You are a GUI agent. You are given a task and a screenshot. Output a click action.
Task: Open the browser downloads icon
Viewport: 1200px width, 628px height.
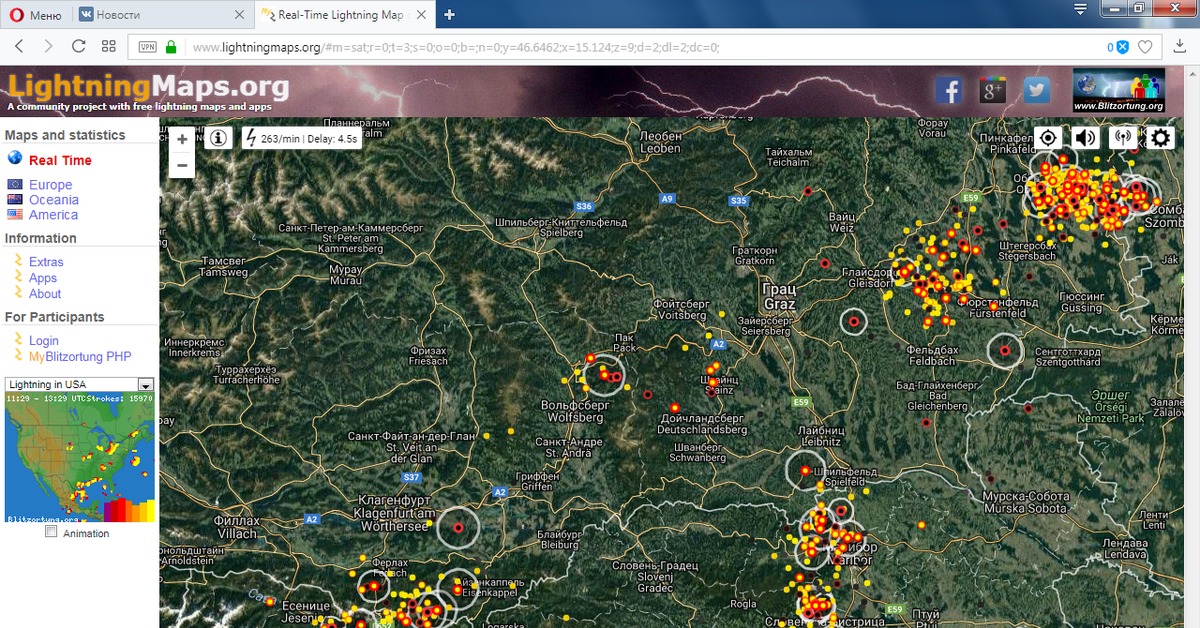click(1179, 47)
